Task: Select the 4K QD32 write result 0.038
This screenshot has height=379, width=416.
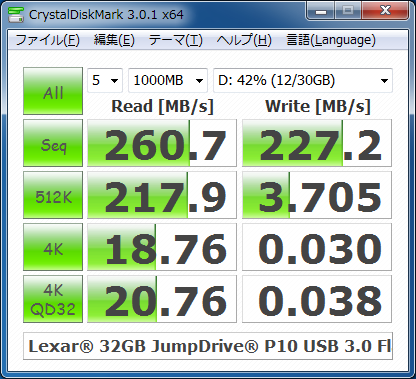Action: coord(317,299)
